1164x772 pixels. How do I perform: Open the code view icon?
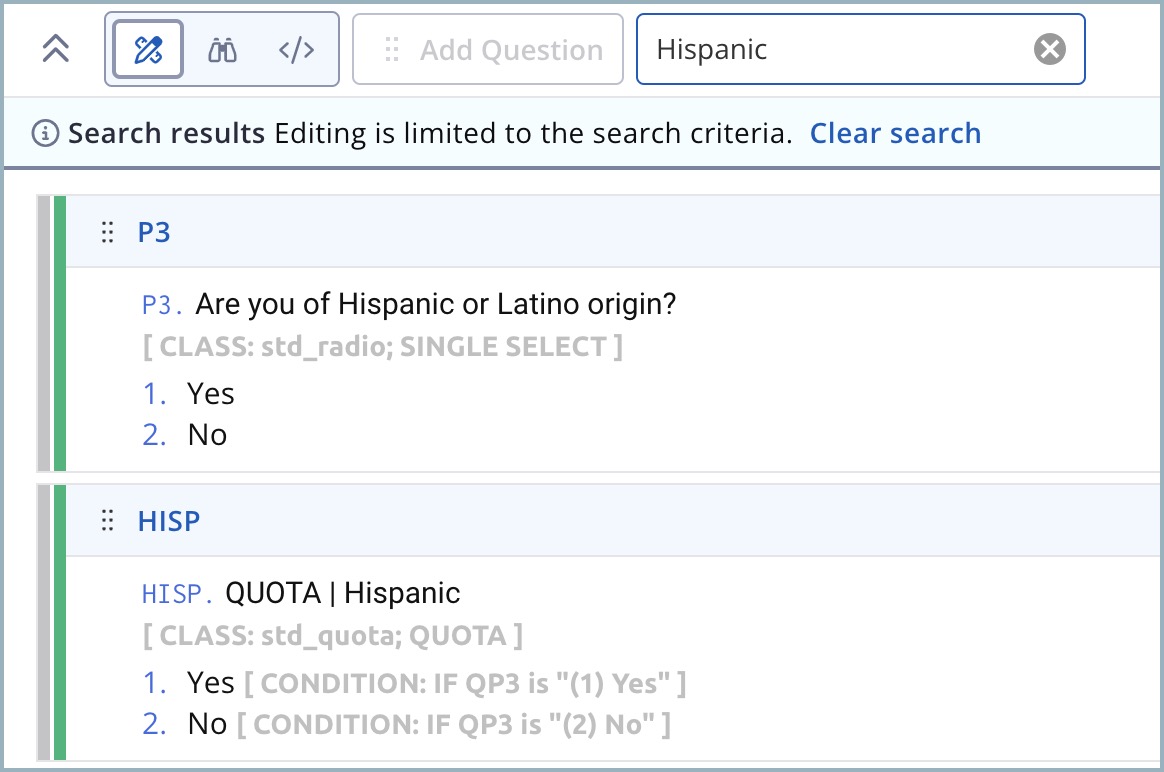coord(296,50)
